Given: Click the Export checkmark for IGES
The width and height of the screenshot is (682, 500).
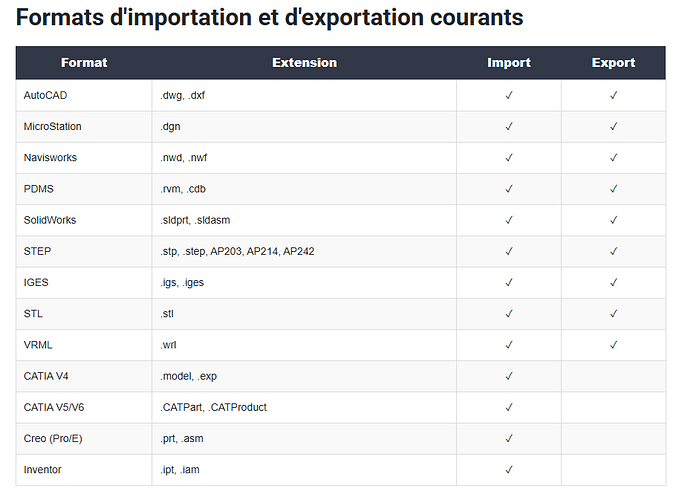Looking at the screenshot, I should pyautogui.click(x=613, y=282).
